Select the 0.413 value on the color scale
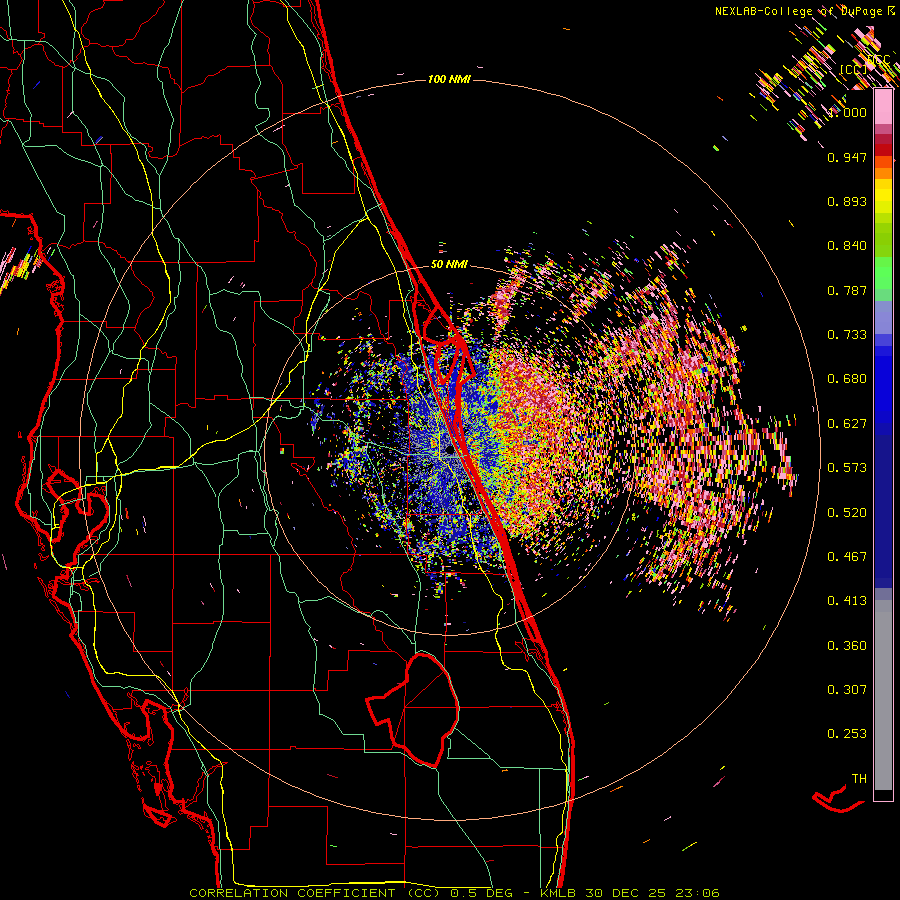 (847, 601)
